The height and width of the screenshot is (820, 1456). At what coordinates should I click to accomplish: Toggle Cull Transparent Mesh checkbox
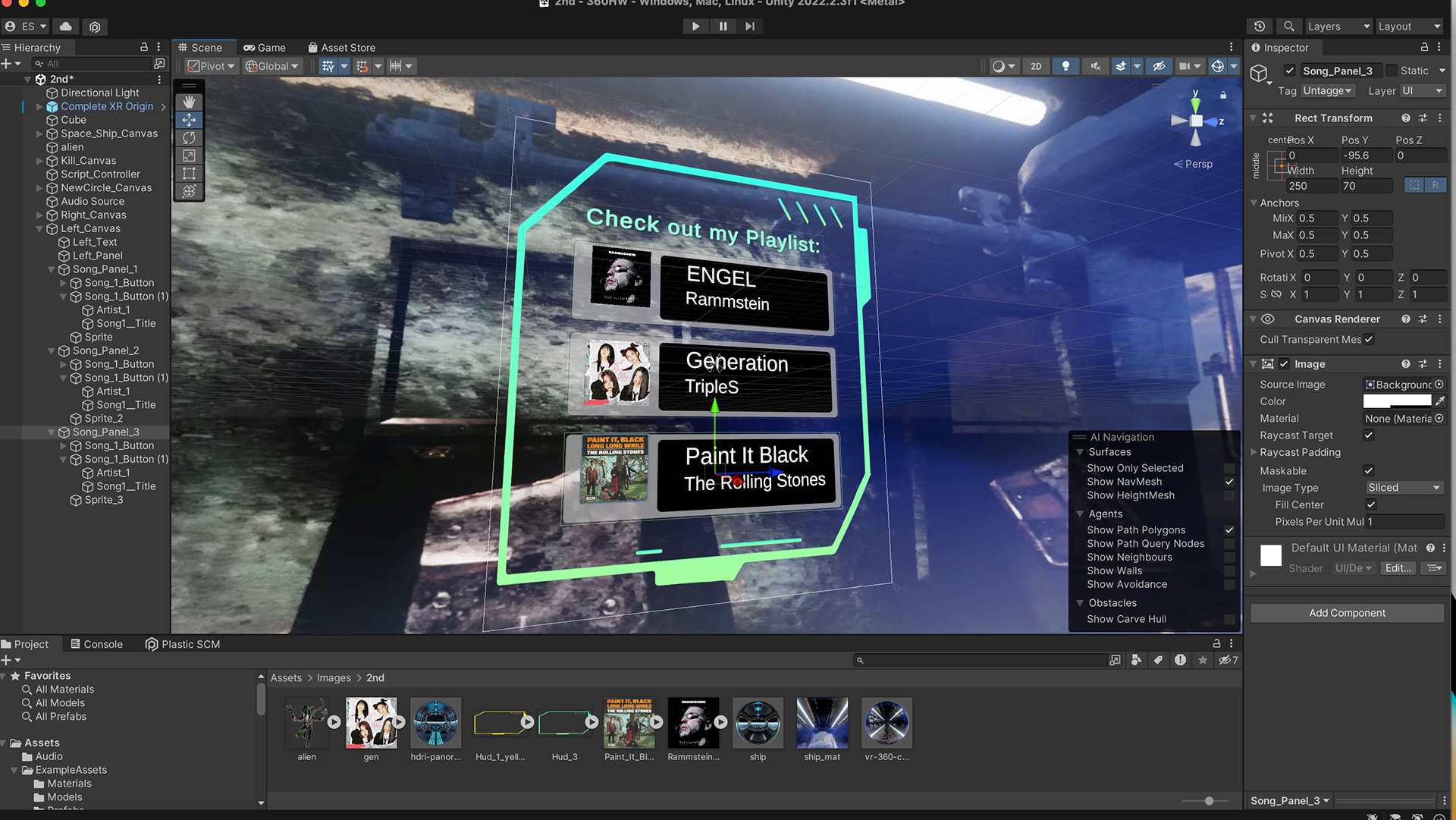pos(1369,340)
